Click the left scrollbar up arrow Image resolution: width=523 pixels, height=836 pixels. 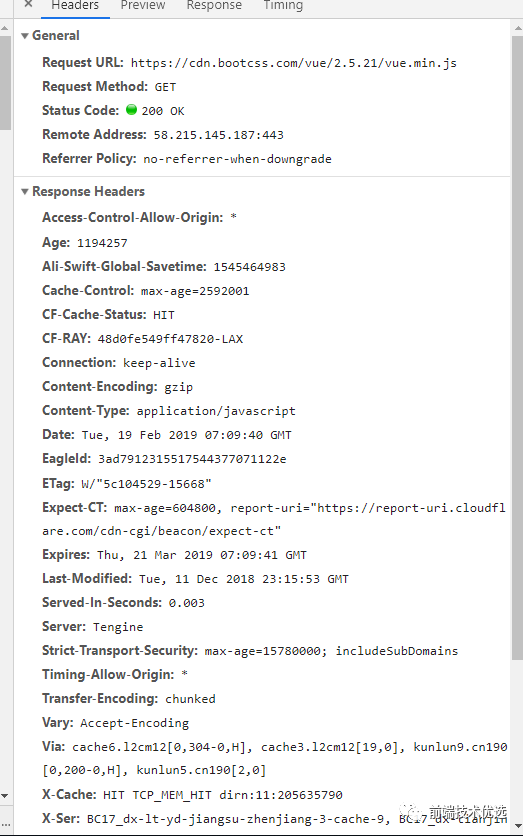[x=5, y=28]
